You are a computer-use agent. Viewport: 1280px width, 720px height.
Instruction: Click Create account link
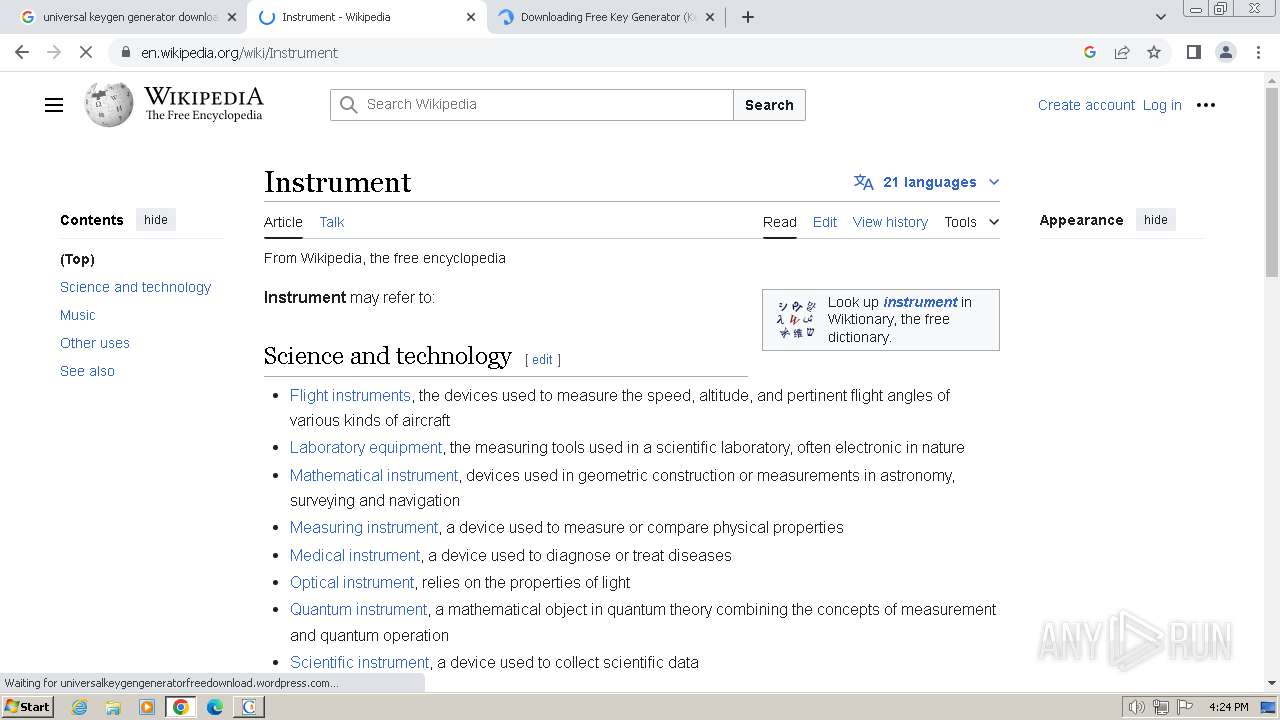pos(1086,105)
